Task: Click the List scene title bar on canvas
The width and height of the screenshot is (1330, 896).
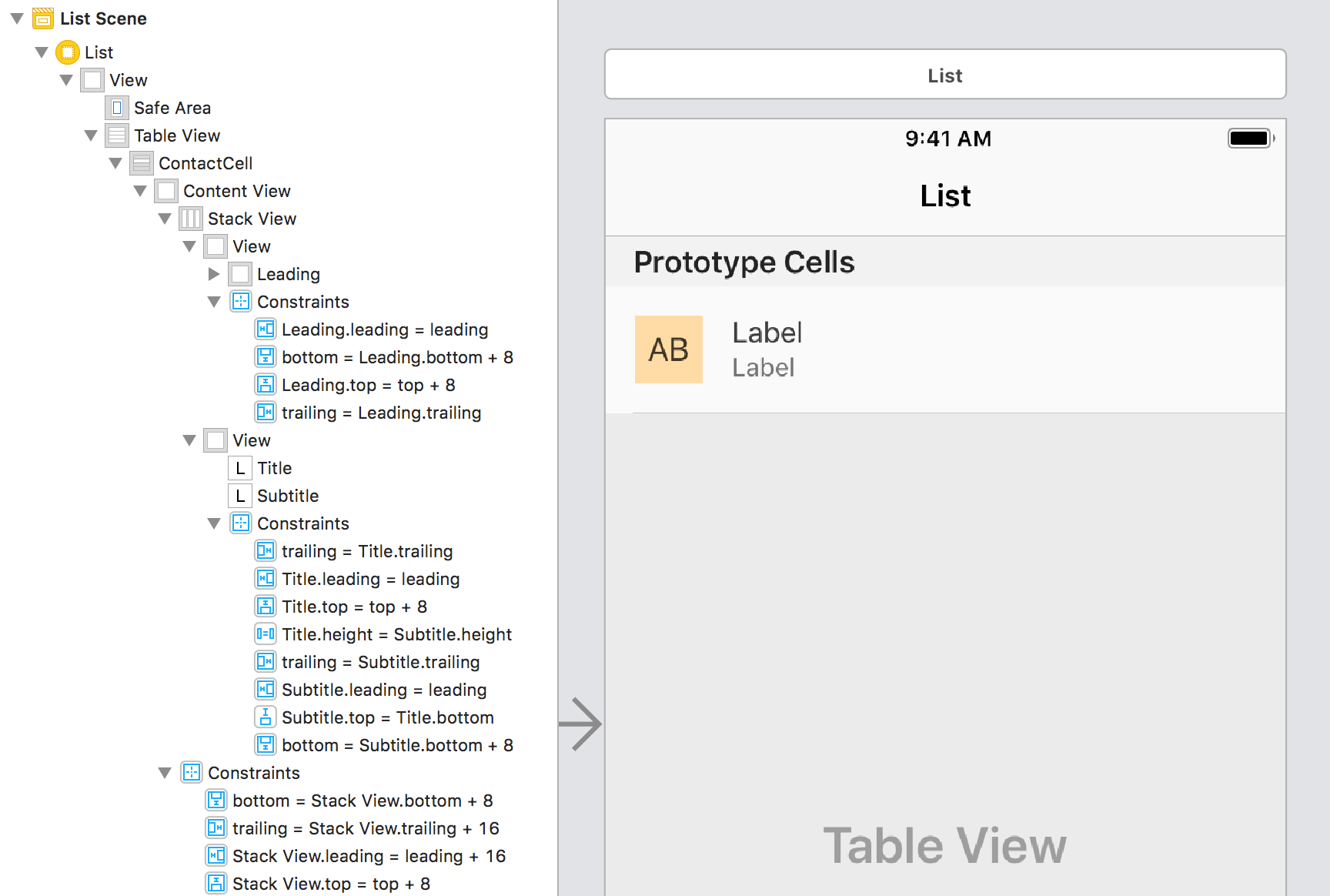Action: (945, 75)
